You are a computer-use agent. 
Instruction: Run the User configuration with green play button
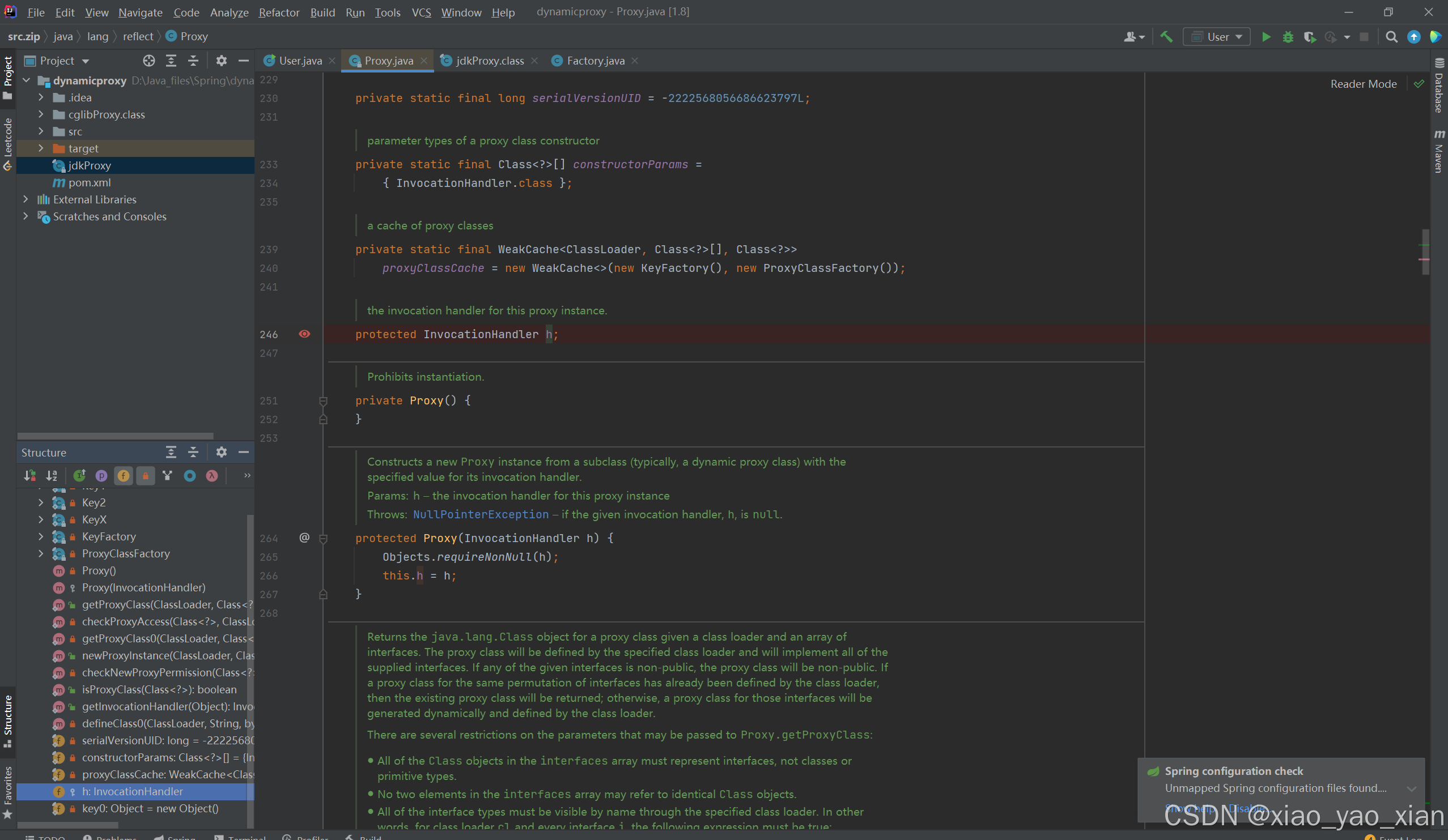1266,37
